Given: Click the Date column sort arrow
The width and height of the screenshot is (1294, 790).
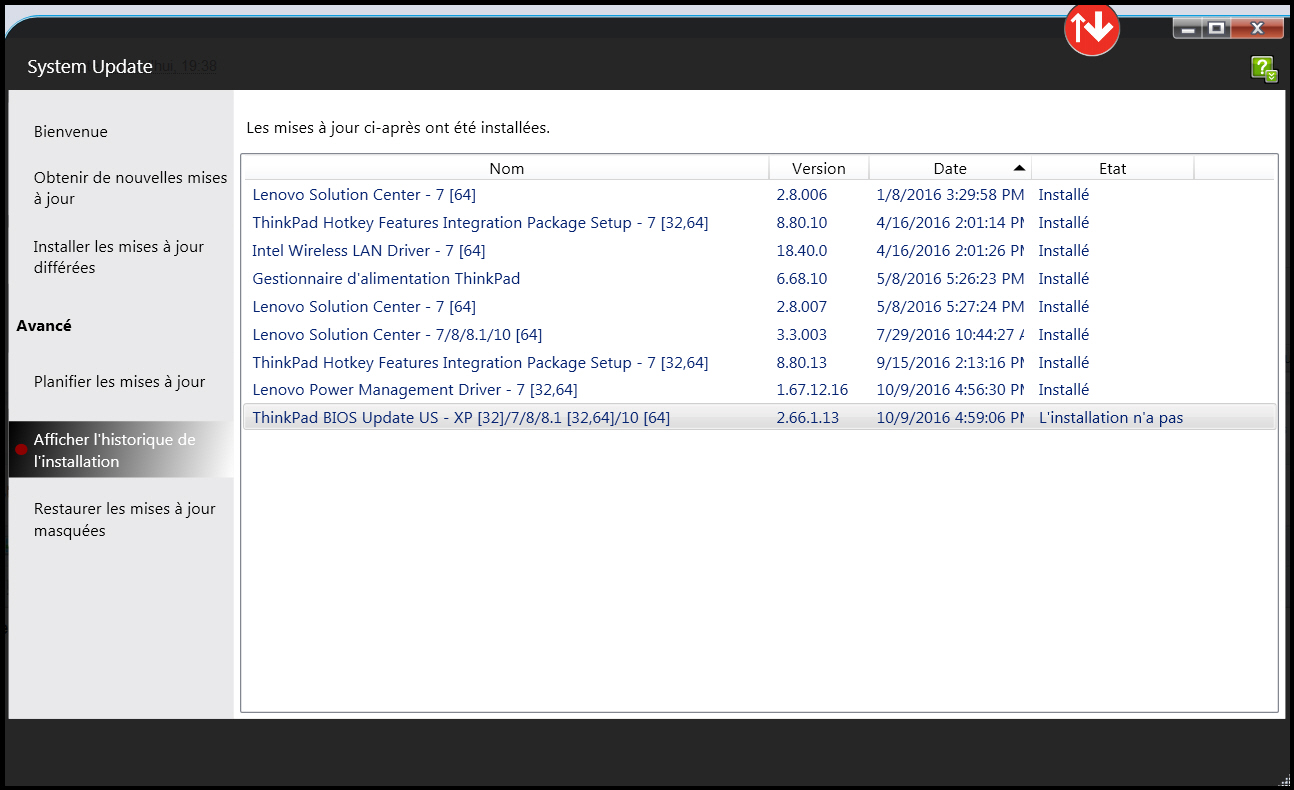Looking at the screenshot, I should [1019, 168].
